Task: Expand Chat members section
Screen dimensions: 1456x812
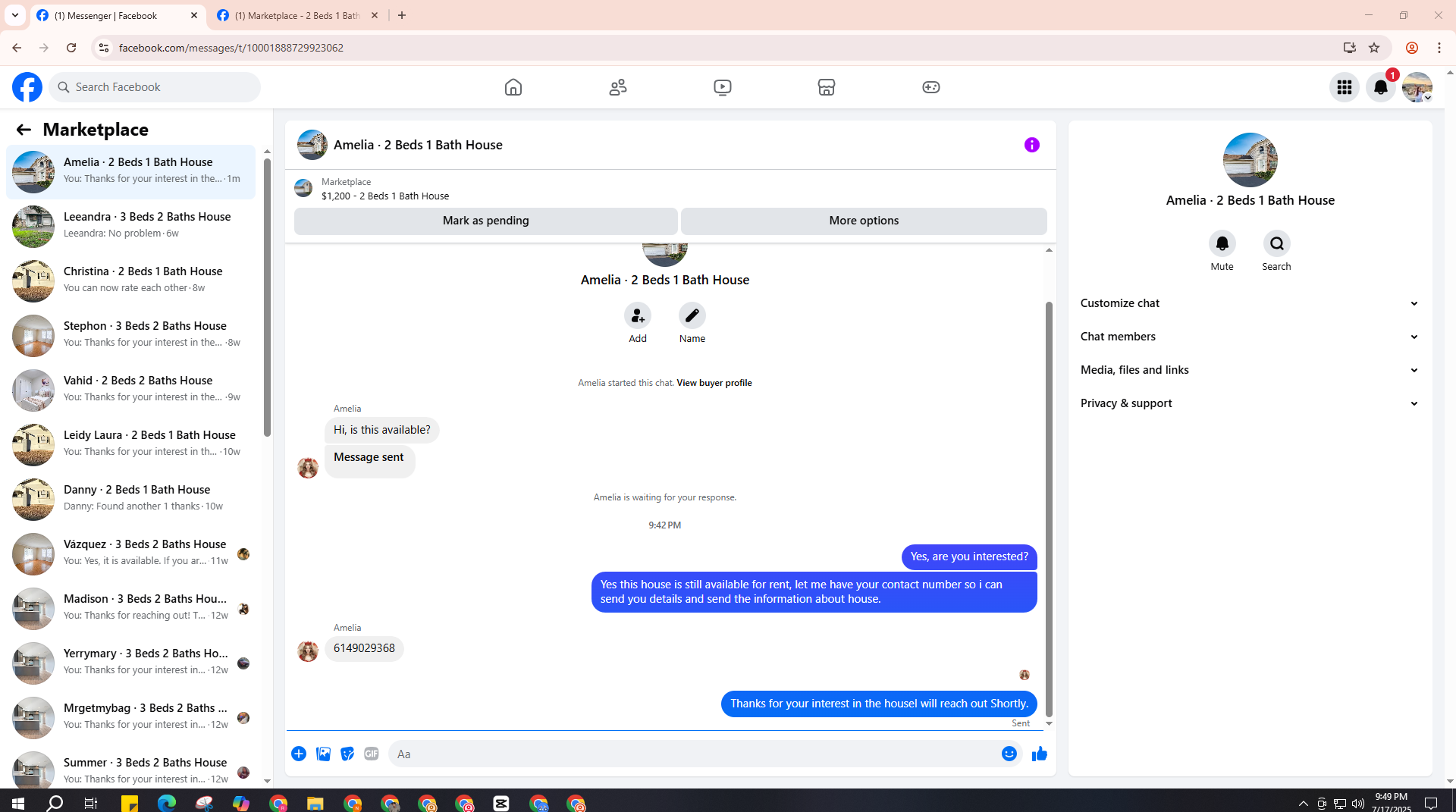Action: [x=1250, y=337]
